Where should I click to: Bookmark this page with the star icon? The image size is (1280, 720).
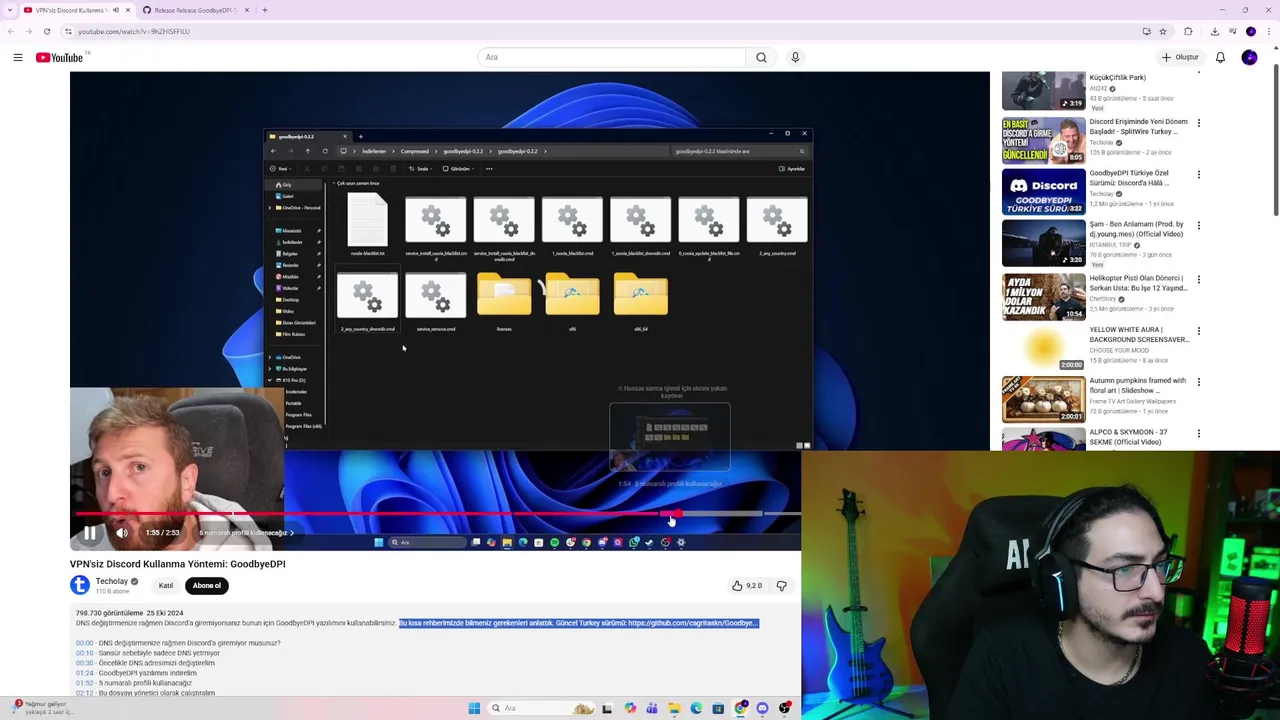(x=1163, y=31)
